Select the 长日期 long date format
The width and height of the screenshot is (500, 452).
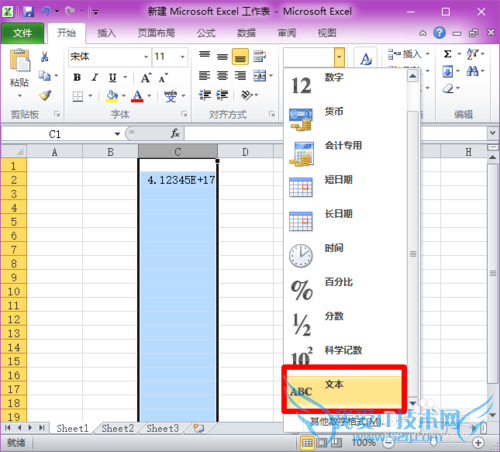345,221
